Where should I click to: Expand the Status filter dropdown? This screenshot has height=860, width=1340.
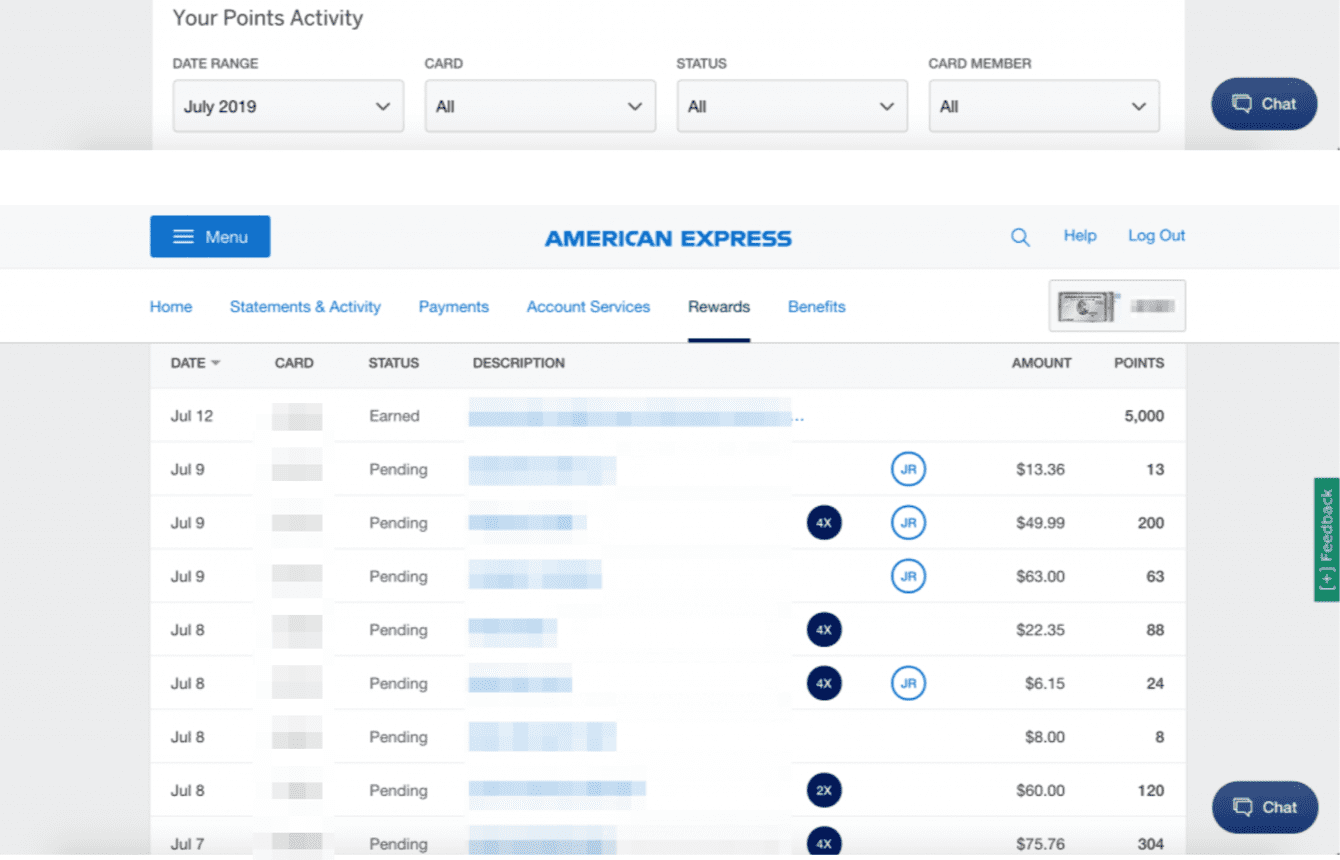coord(792,106)
